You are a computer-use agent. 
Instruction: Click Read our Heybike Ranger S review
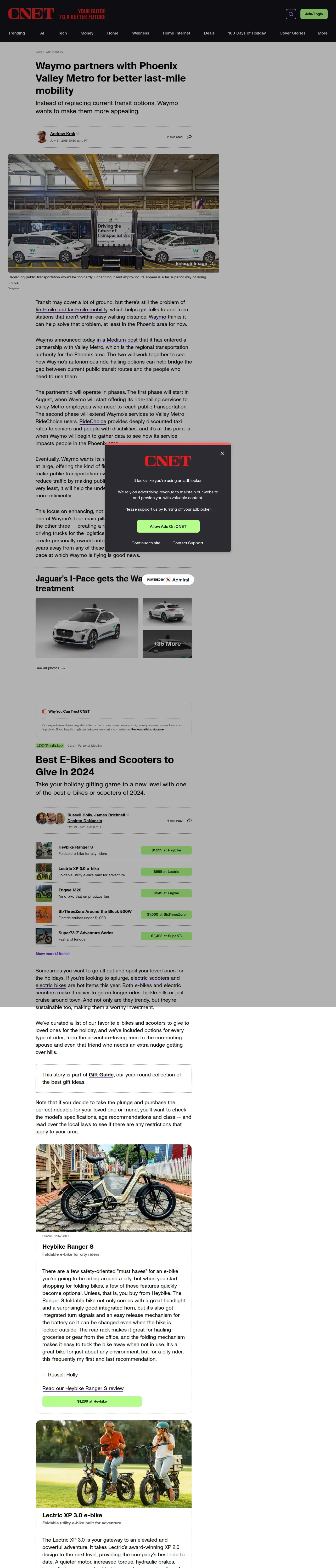(x=83, y=1388)
